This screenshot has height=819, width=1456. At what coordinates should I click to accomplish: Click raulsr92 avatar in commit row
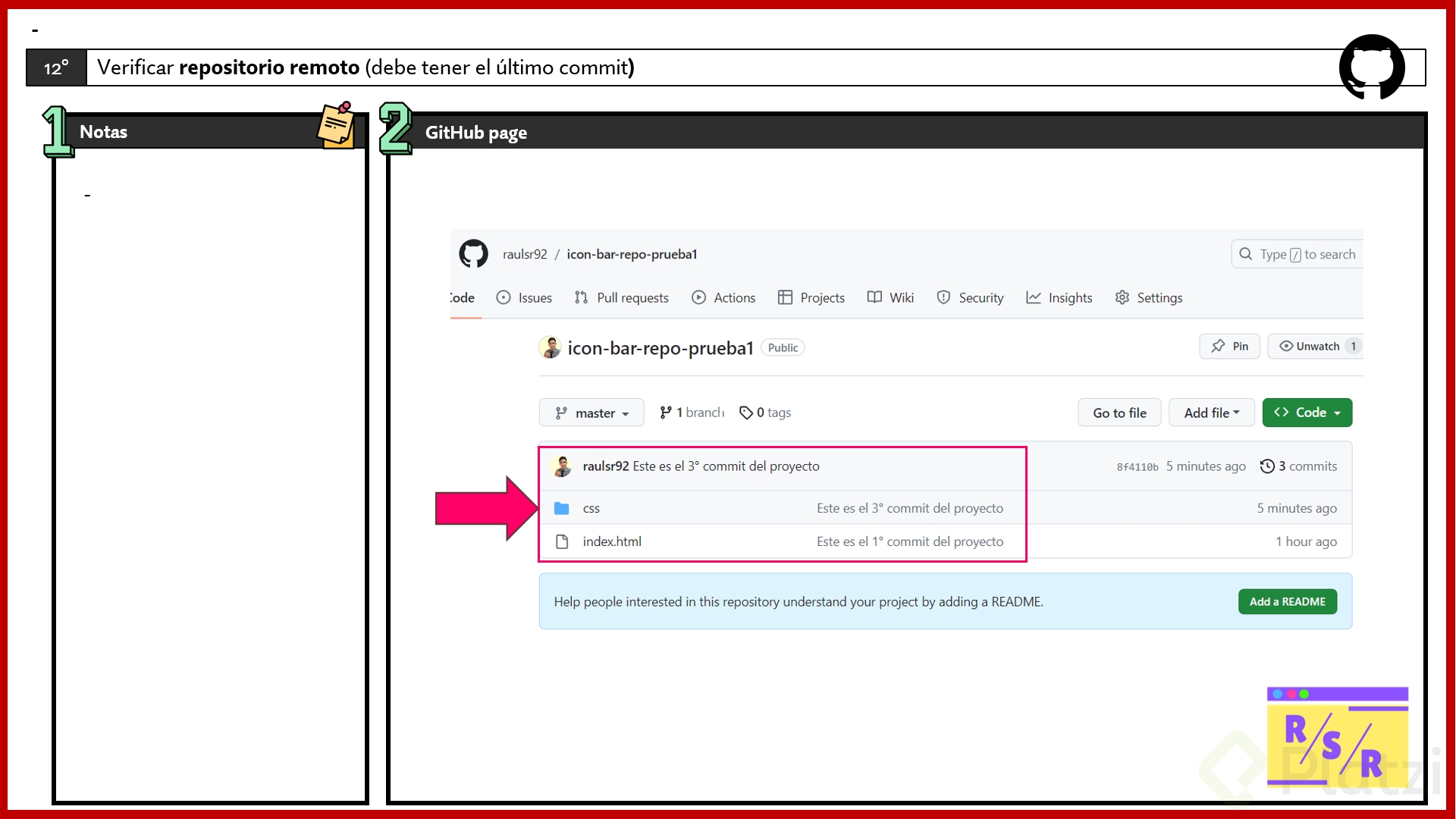tap(562, 466)
